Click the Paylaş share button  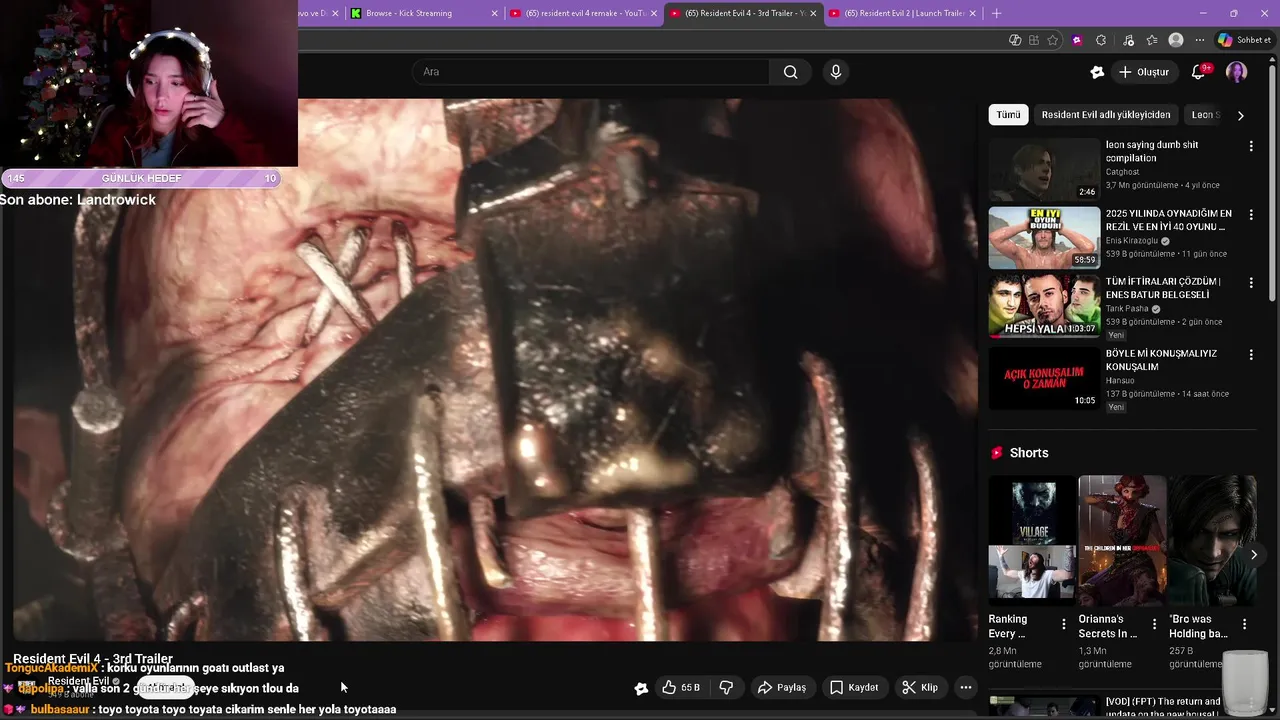click(x=782, y=688)
